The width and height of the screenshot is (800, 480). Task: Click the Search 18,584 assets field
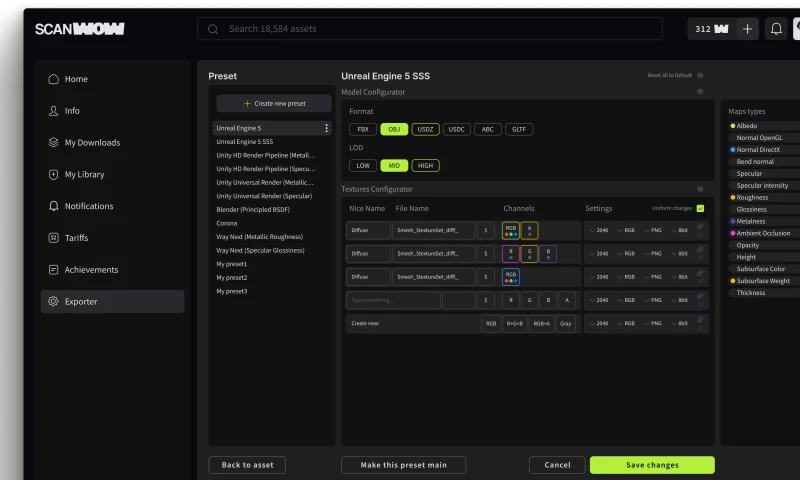point(430,29)
